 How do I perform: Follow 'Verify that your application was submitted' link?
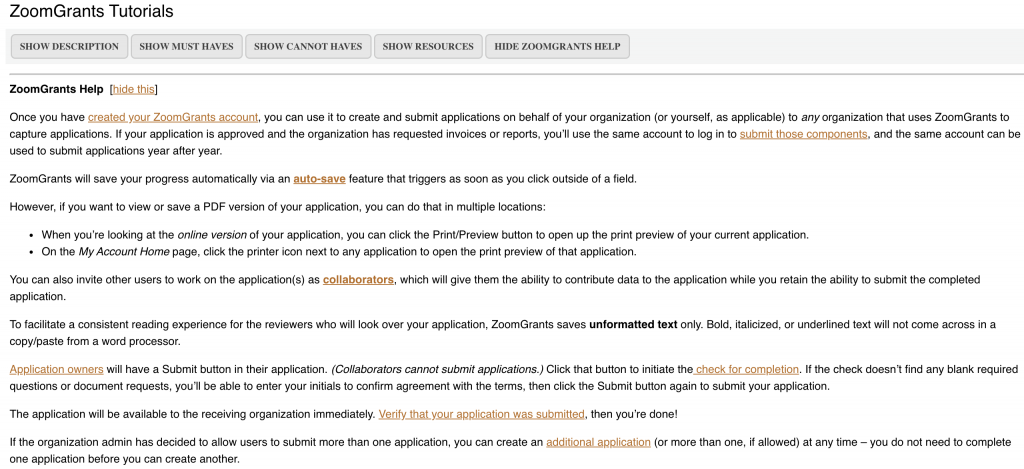(x=481, y=414)
